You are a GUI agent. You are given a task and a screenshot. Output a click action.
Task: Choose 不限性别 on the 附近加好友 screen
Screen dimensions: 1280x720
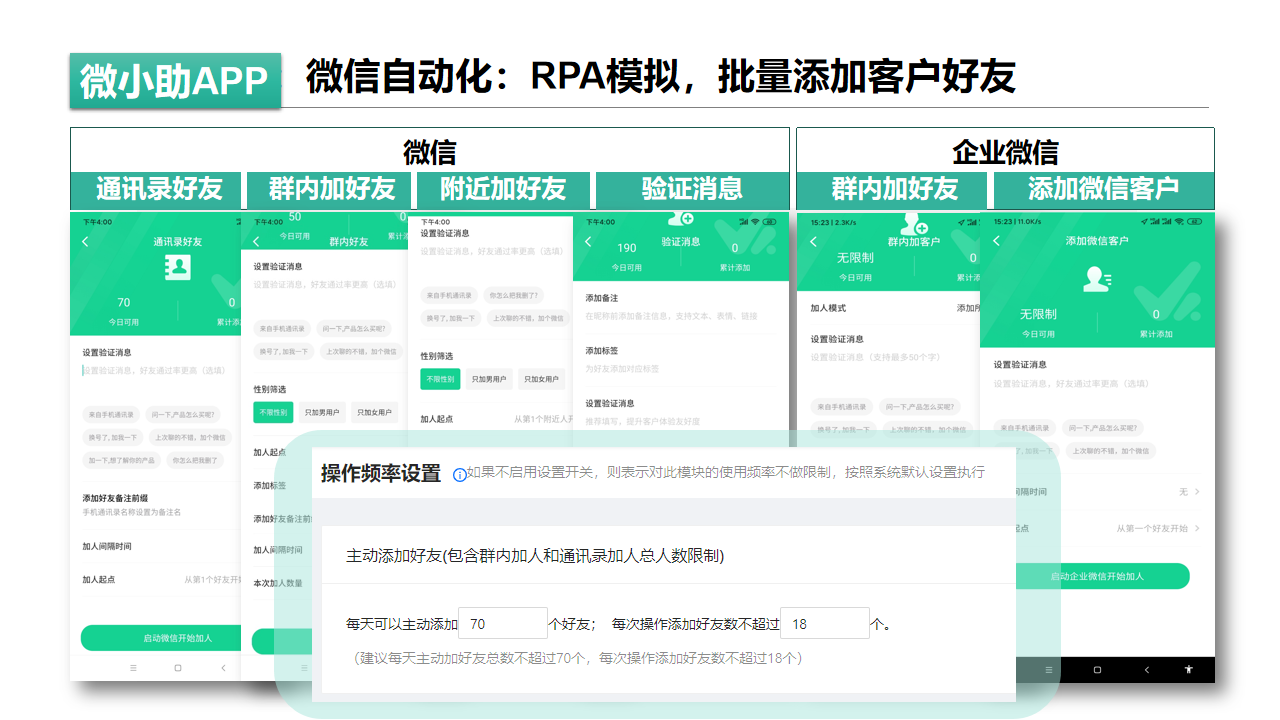pyautogui.click(x=440, y=379)
